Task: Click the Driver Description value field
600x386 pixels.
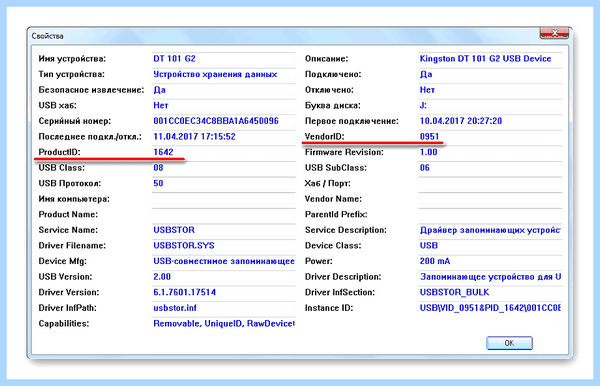Action: [x=490, y=277]
